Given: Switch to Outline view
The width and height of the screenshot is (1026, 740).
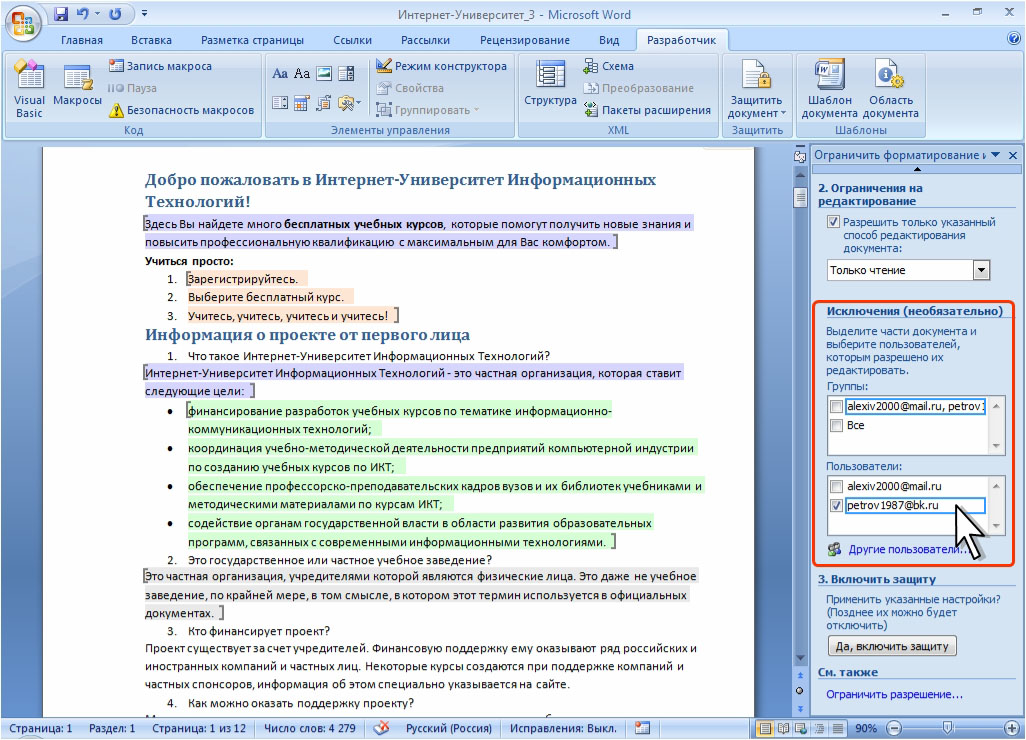Looking at the screenshot, I should [x=819, y=728].
